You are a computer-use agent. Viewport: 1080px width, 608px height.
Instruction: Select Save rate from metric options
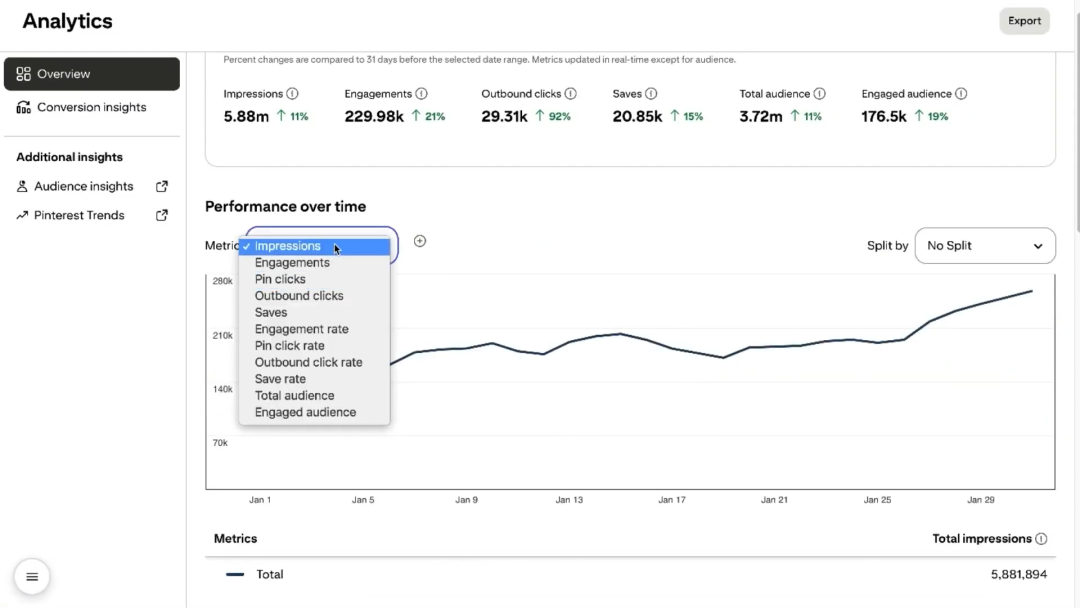[280, 379]
